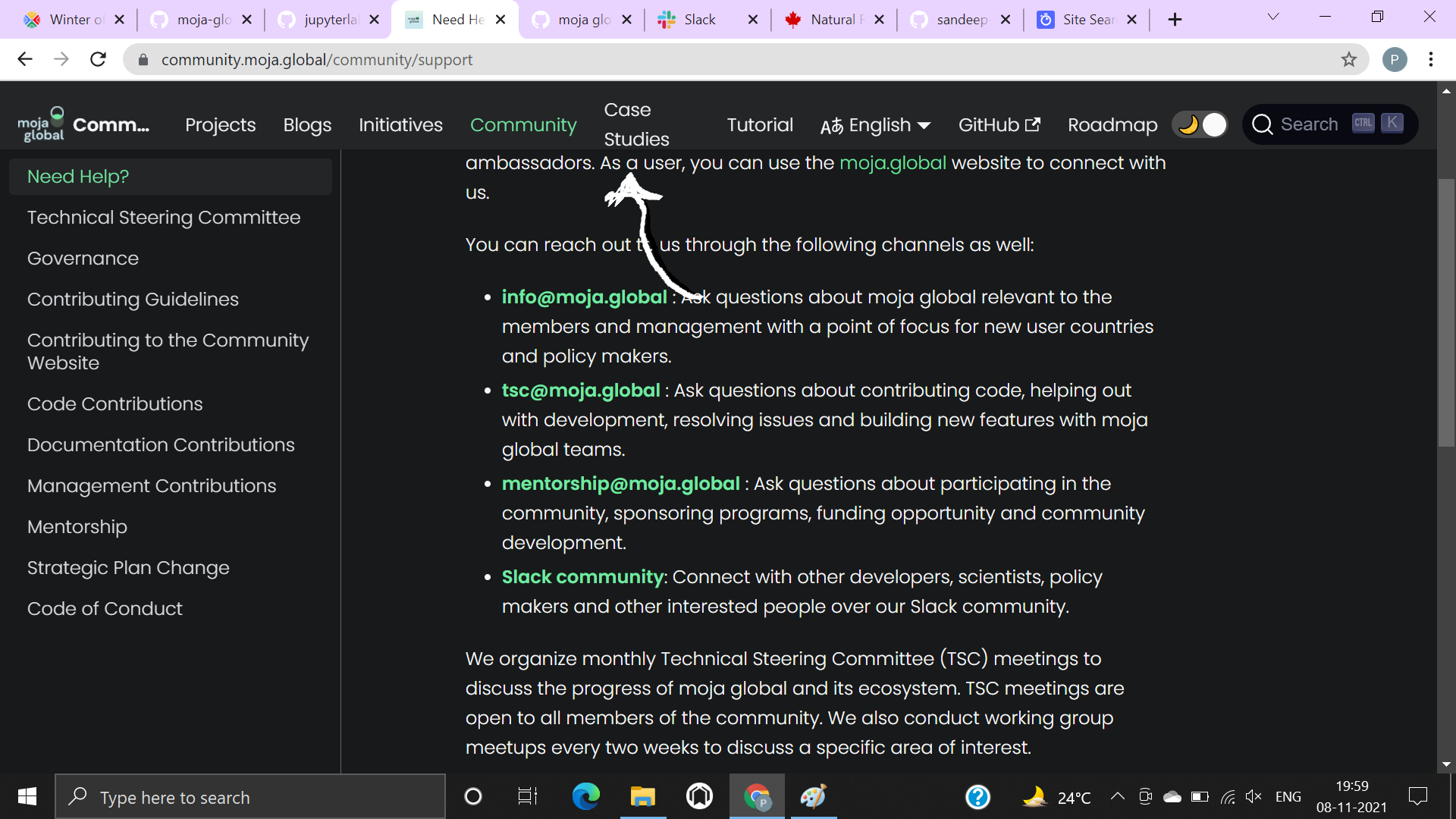Viewport: 1456px width, 819px height.
Task: Open the Code of Conduct page
Action: point(104,608)
